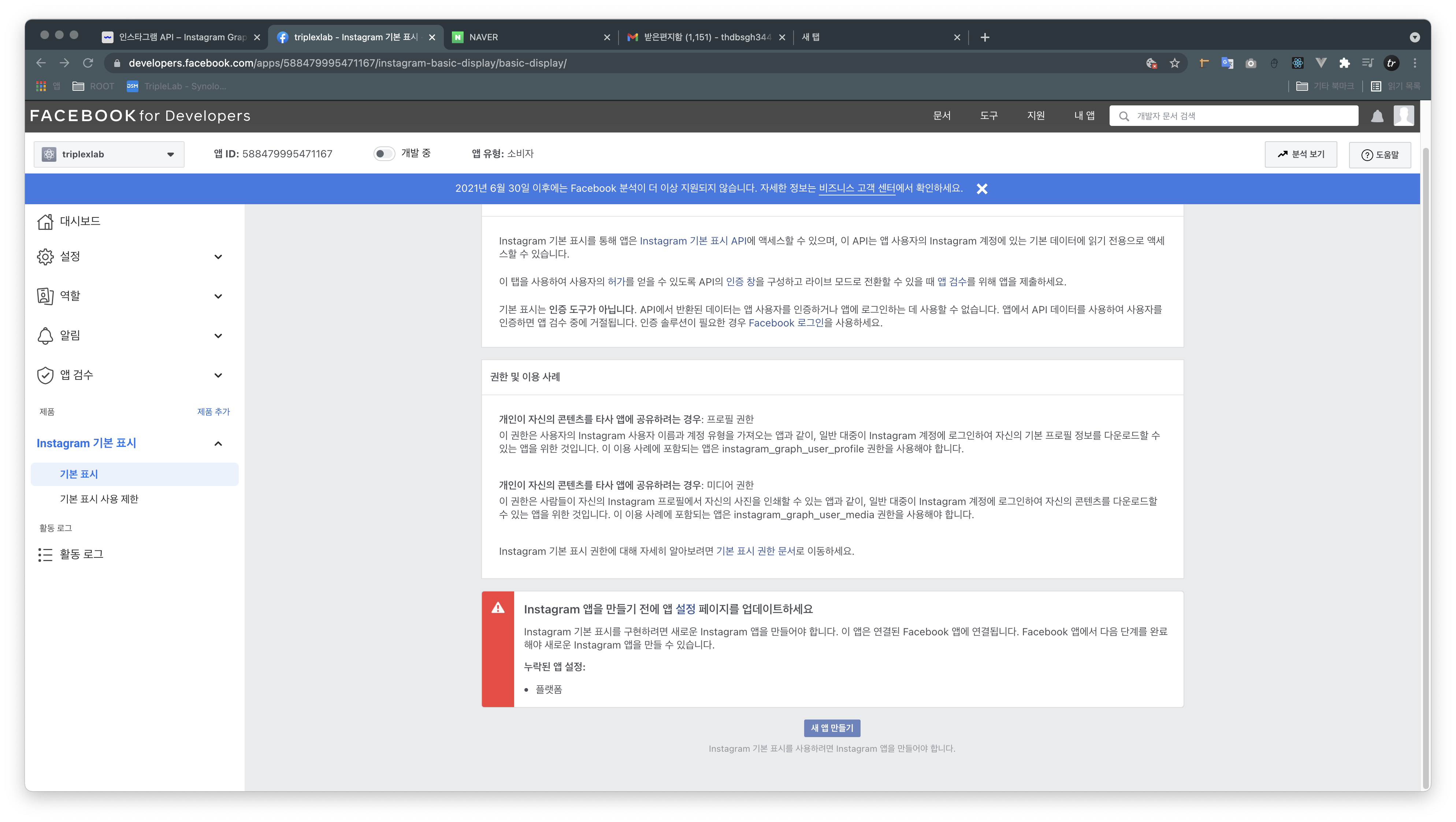The height and width of the screenshot is (822, 1456).
Task: Open 활동 로그 list icon in sidebar
Action: pyautogui.click(x=45, y=554)
